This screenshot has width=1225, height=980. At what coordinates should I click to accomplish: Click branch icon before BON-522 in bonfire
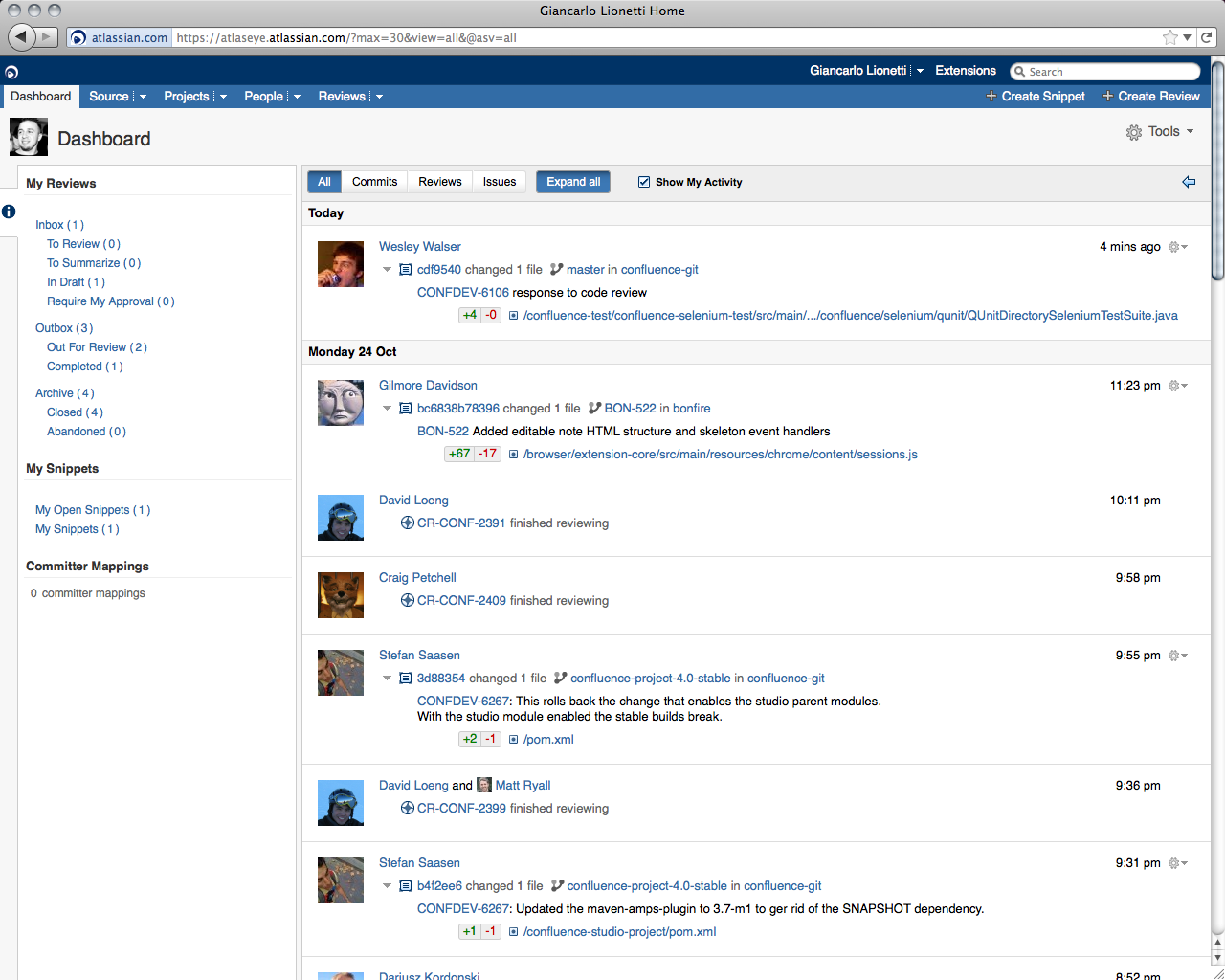click(x=594, y=409)
